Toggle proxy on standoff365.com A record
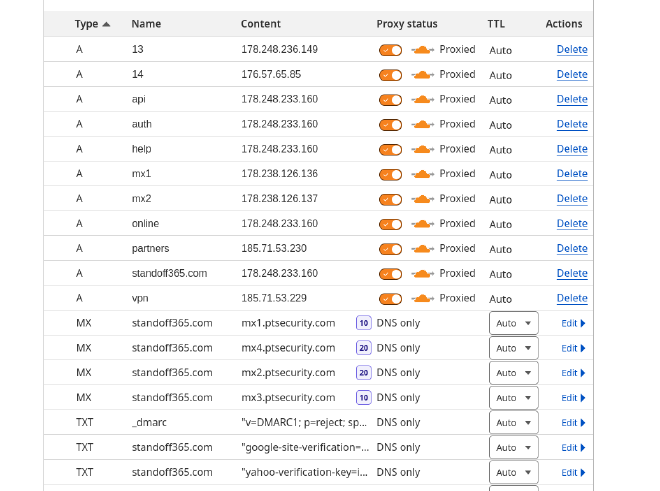660x491 pixels. pos(390,274)
